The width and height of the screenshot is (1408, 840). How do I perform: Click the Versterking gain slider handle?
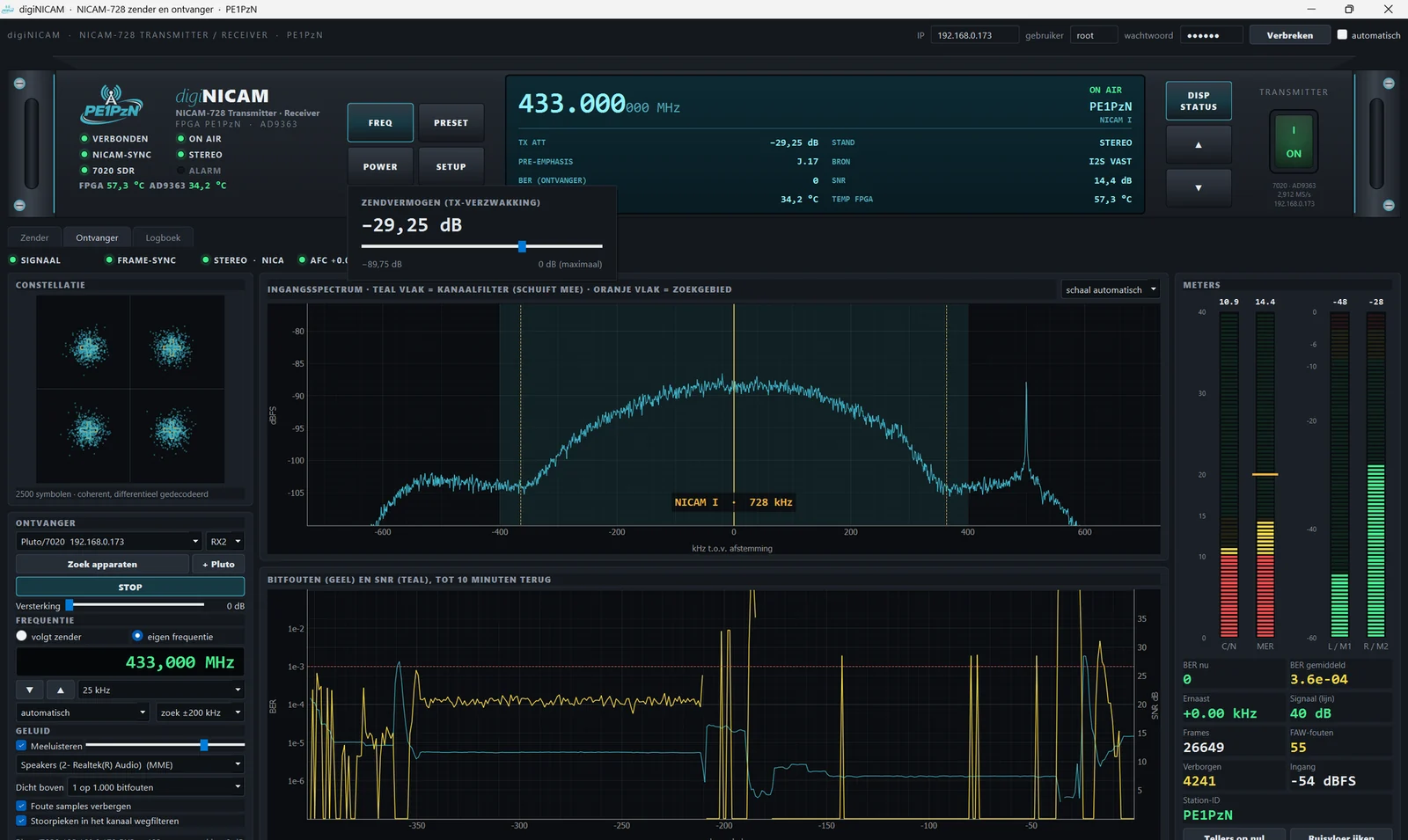tap(70, 605)
